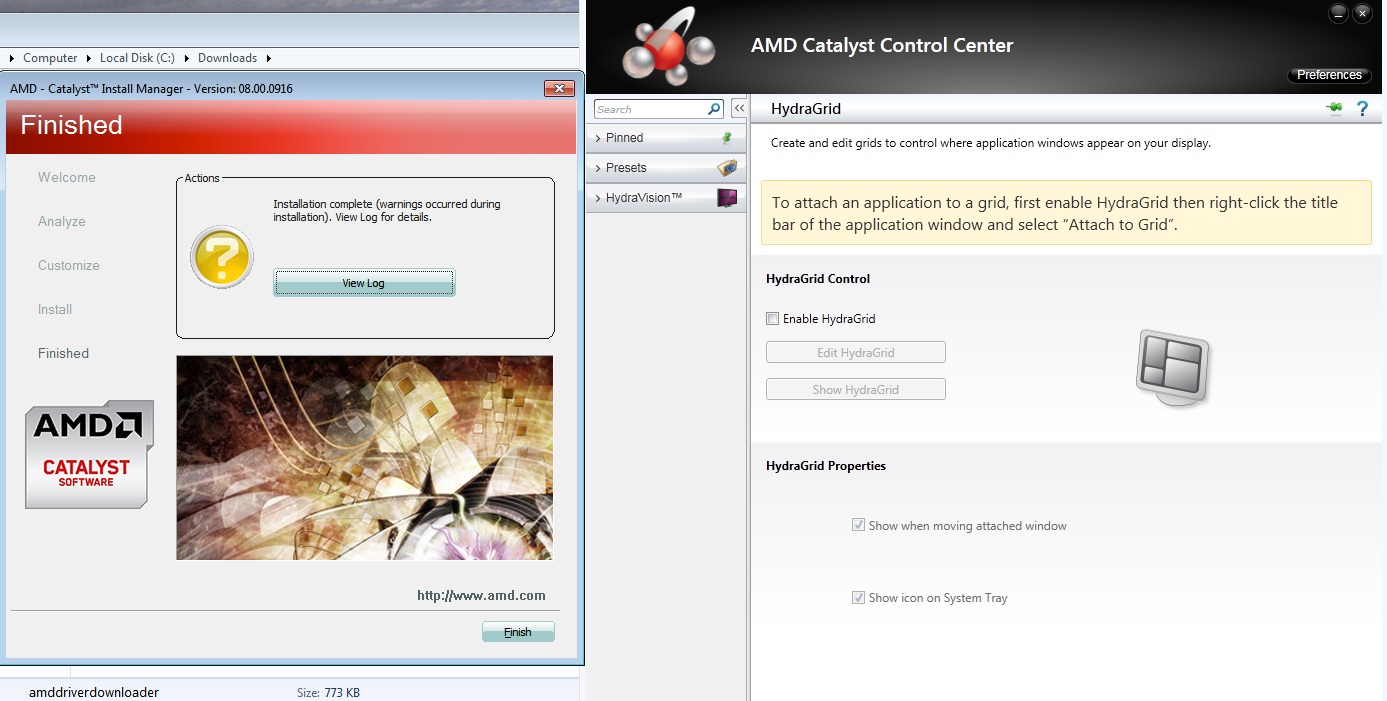Open dropdown arrow between Computer and Local Disk
This screenshot has width=1387, height=701.
pyautogui.click(x=88, y=58)
